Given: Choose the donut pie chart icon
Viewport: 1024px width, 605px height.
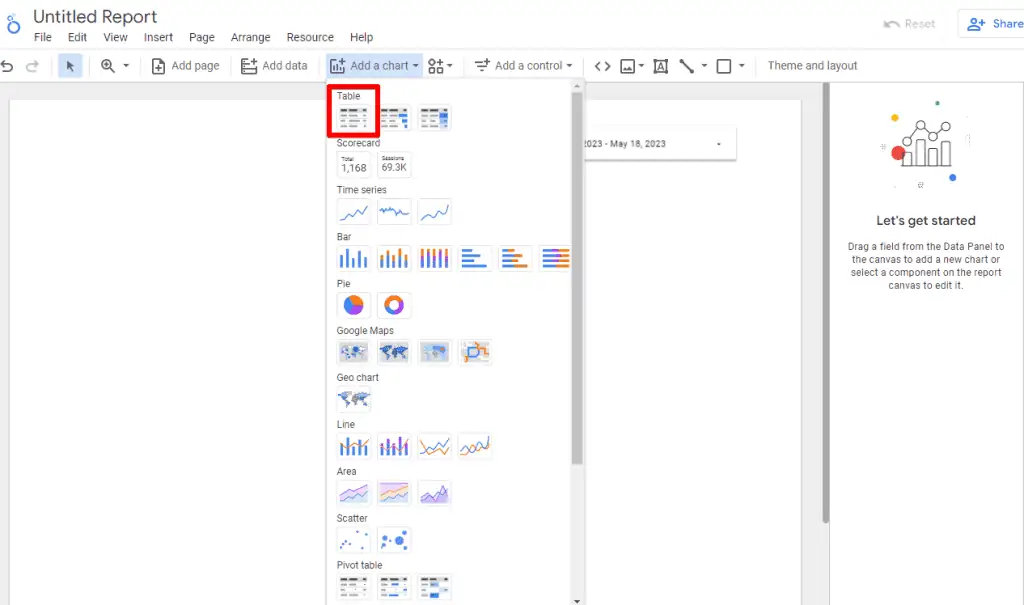Looking at the screenshot, I should (x=394, y=305).
